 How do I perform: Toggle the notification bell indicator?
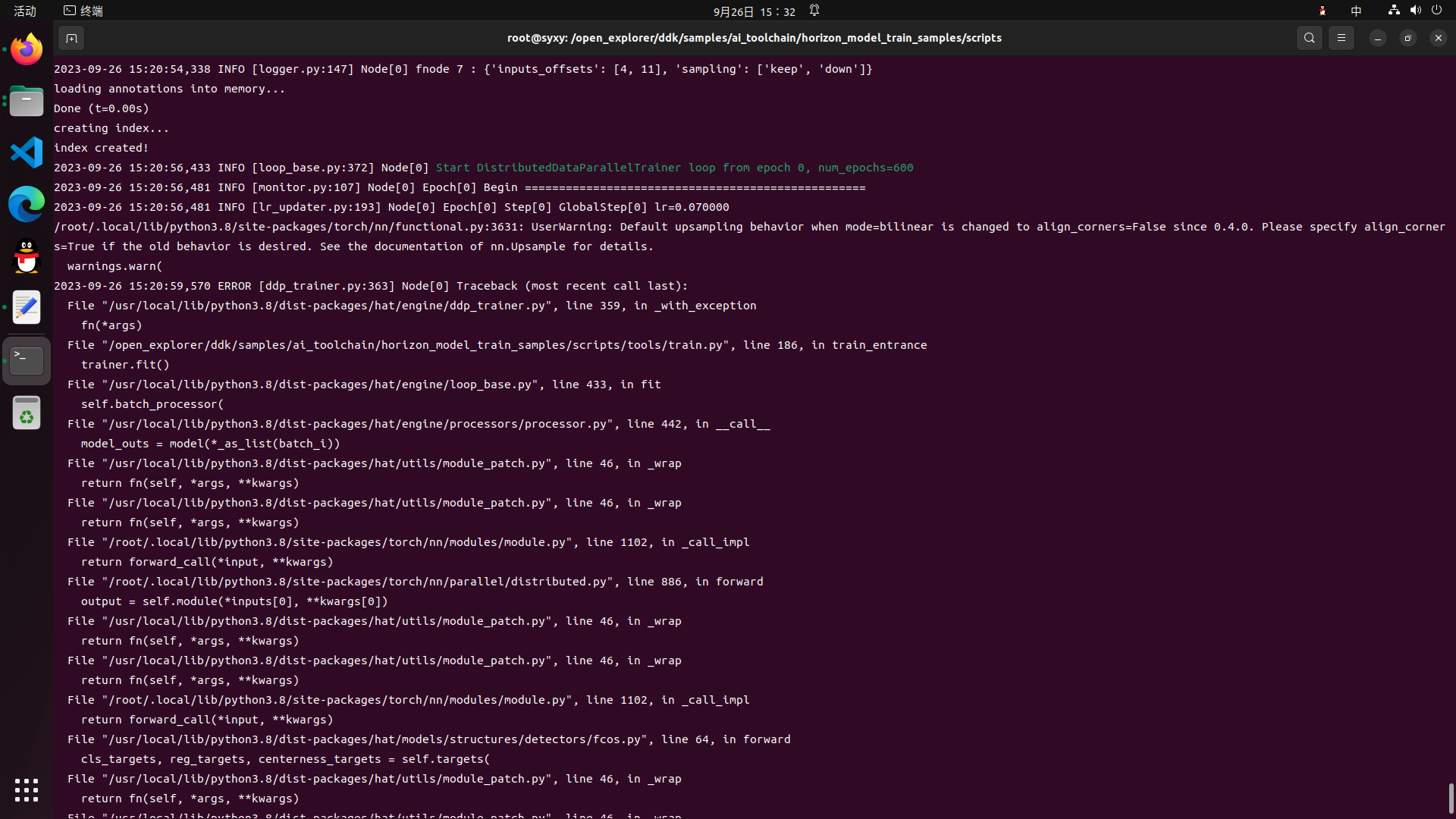[x=814, y=11]
